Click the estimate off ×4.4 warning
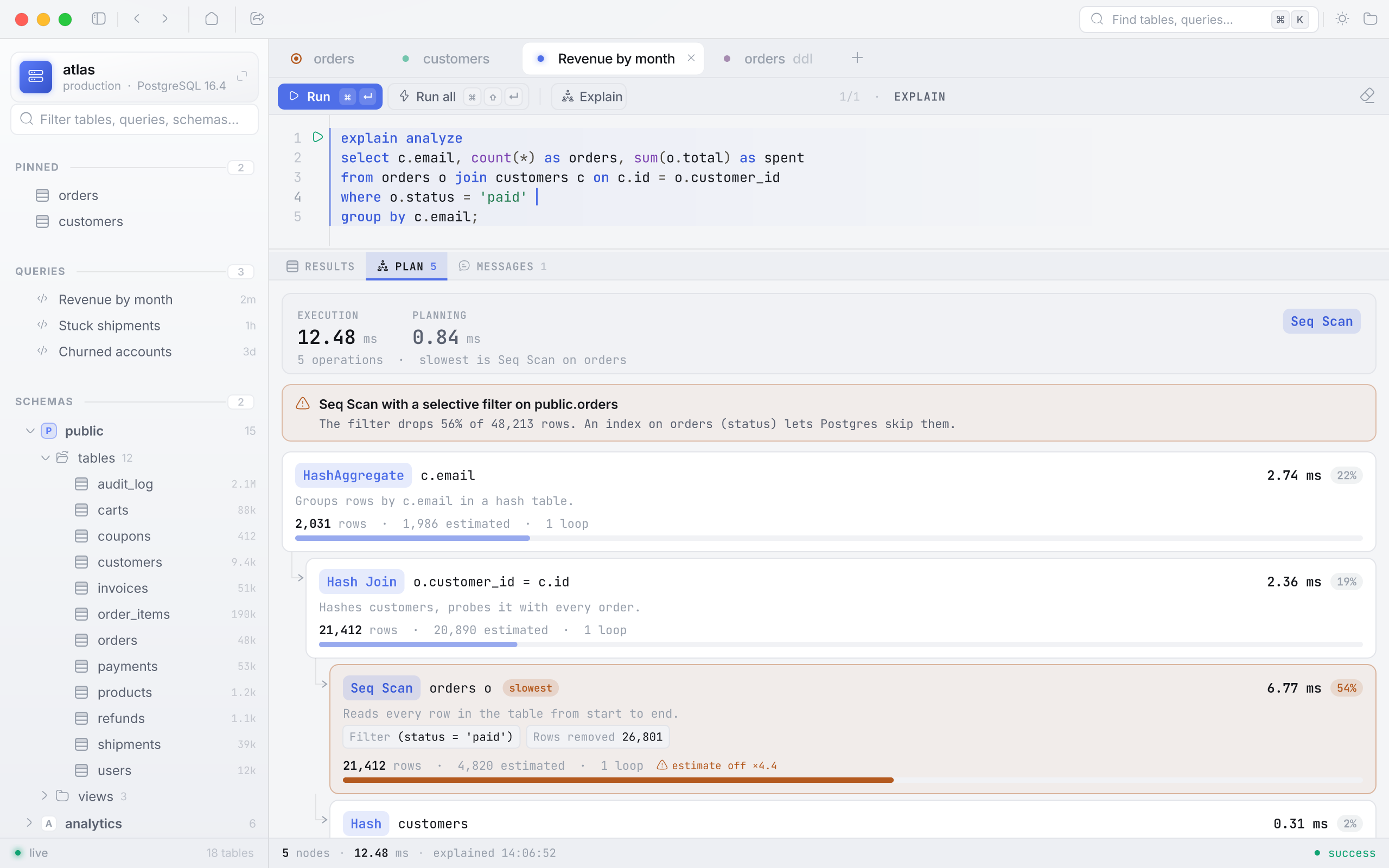1389x868 pixels. click(x=717, y=765)
